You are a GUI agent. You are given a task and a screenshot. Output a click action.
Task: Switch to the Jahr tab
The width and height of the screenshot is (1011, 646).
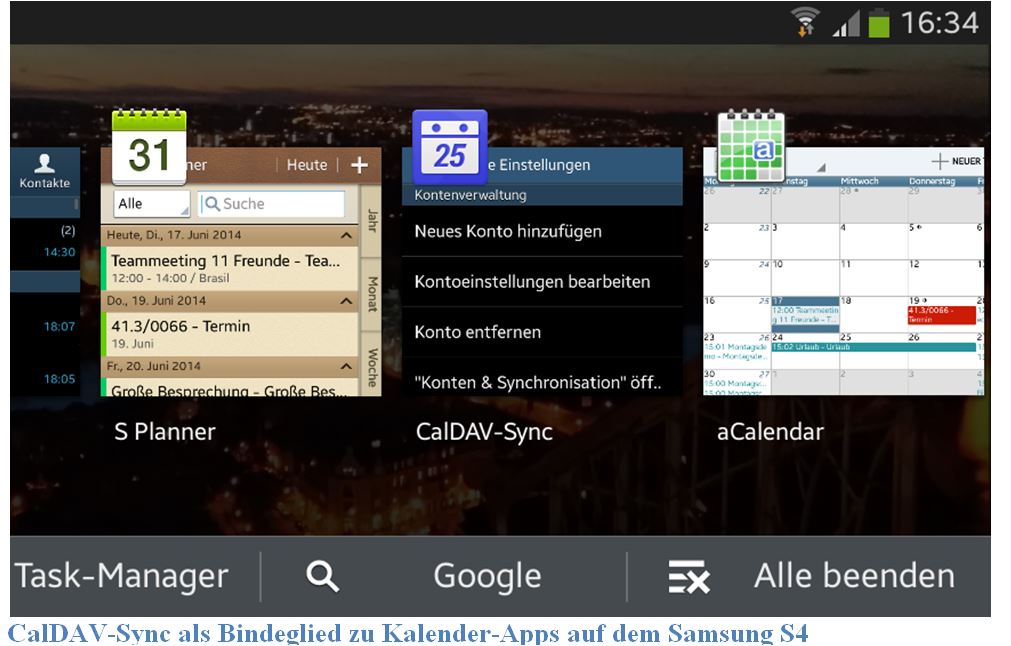371,218
